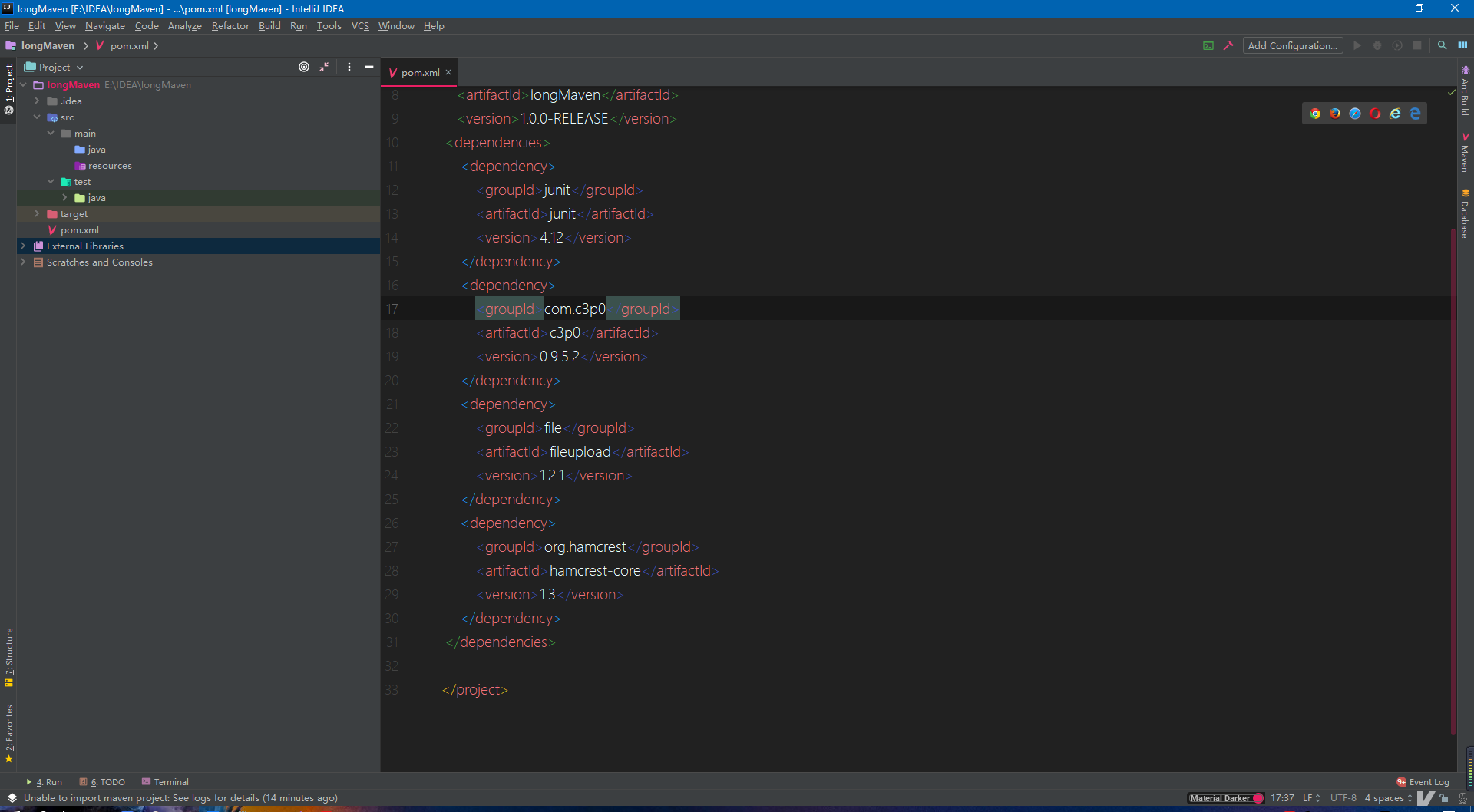This screenshot has width=1474, height=812.
Task: Open the Ant Build tool window
Action: point(1465,91)
